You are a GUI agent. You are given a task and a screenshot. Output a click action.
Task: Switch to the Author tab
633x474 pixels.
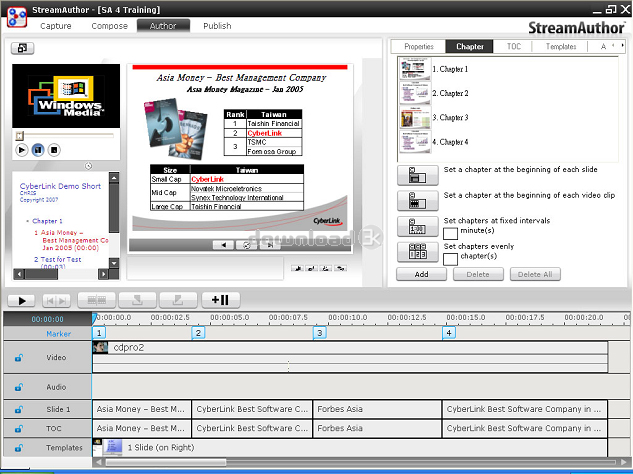click(x=163, y=26)
